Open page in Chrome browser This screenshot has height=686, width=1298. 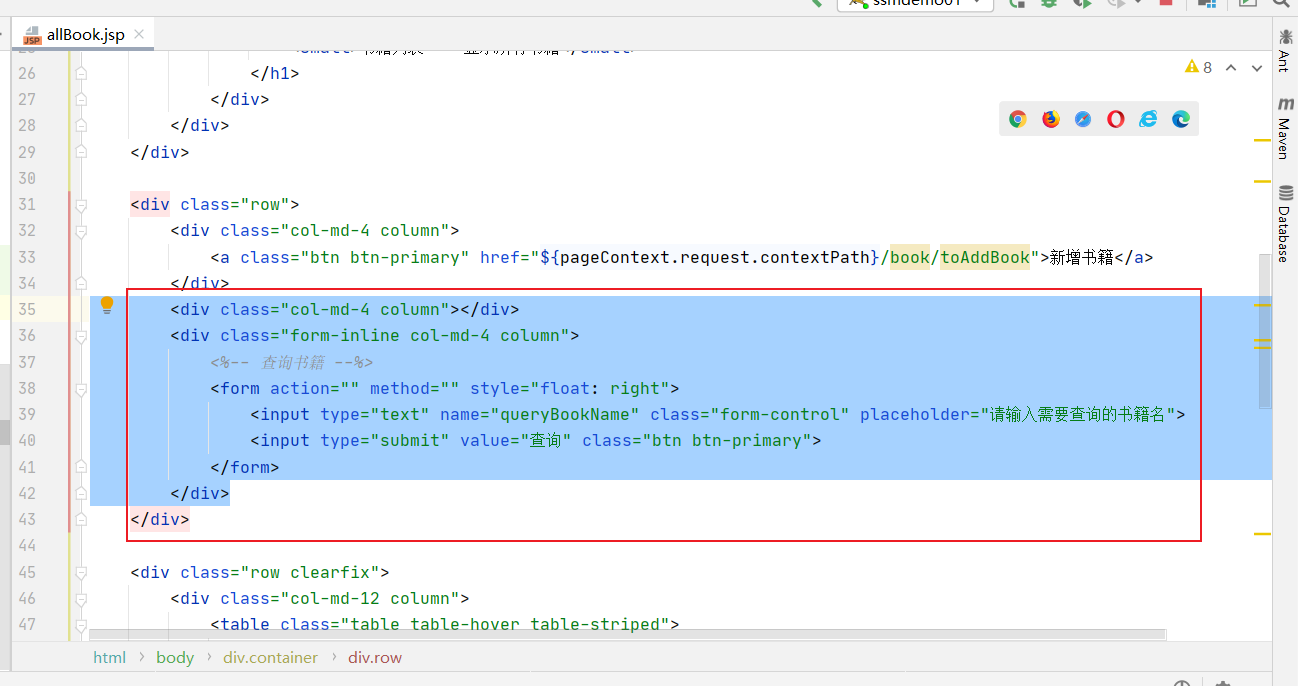1018,119
